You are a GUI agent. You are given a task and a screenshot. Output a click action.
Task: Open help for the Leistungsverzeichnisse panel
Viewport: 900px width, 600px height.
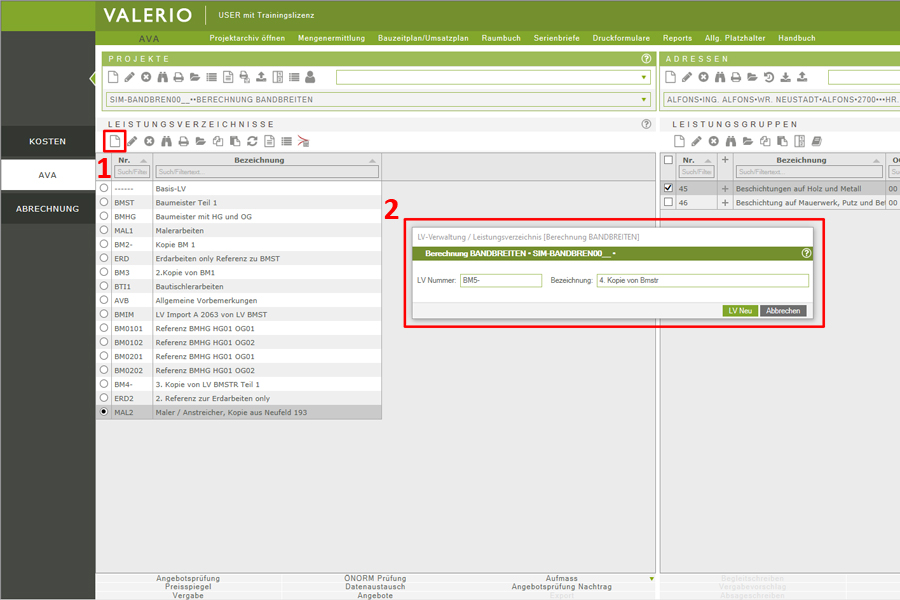[646, 124]
